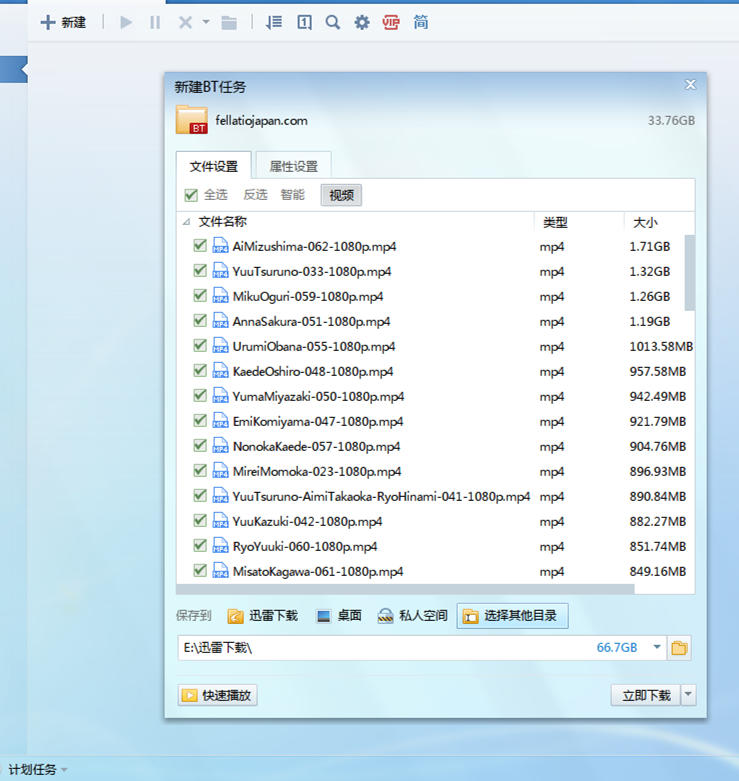Uncheck AnnaSakura-051-1080p.mp4 checkbox
Viewport: 739px width, 781px height.
(200, 320)
